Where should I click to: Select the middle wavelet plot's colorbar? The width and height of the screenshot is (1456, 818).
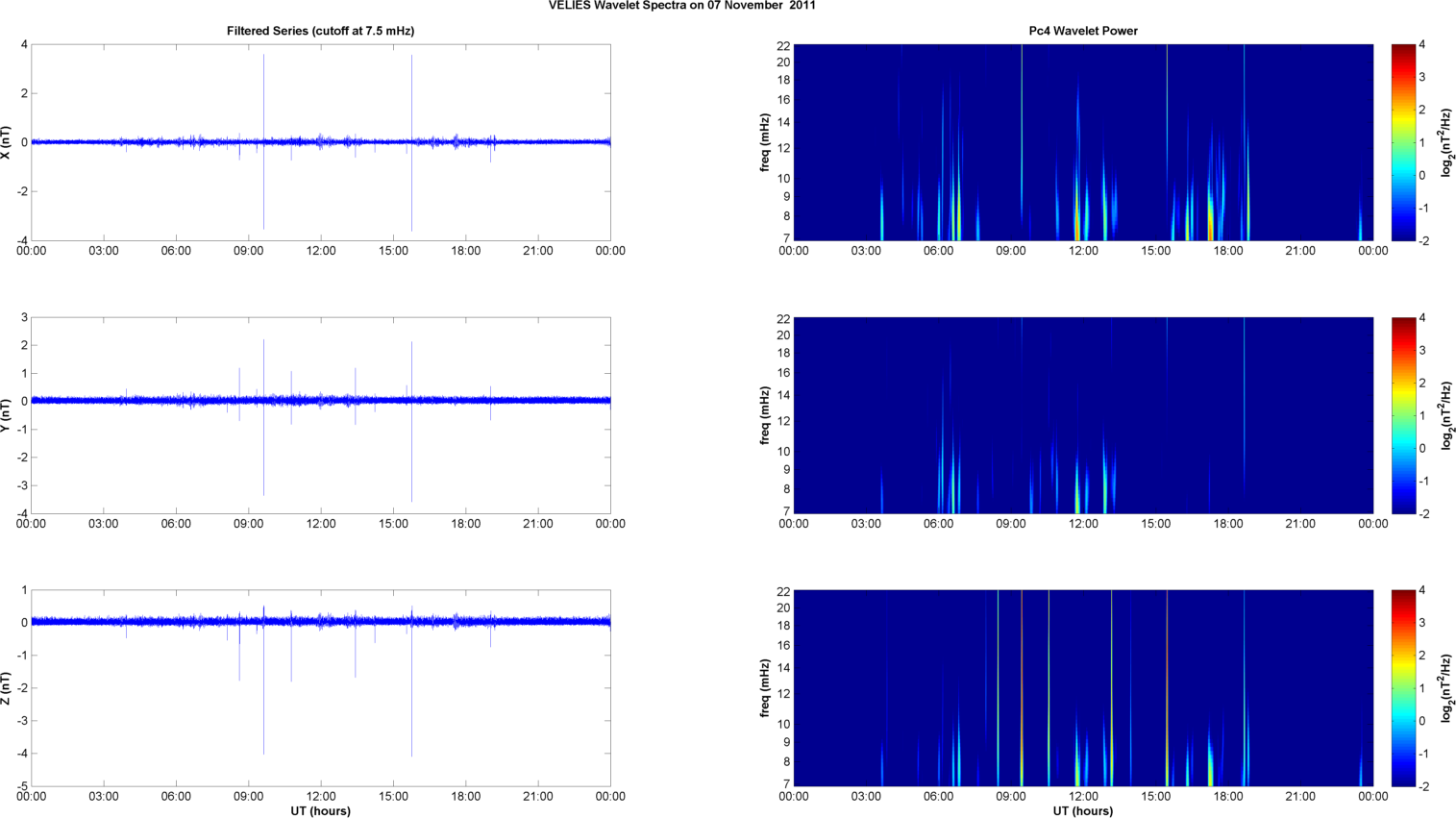(x=1403, y=415)
